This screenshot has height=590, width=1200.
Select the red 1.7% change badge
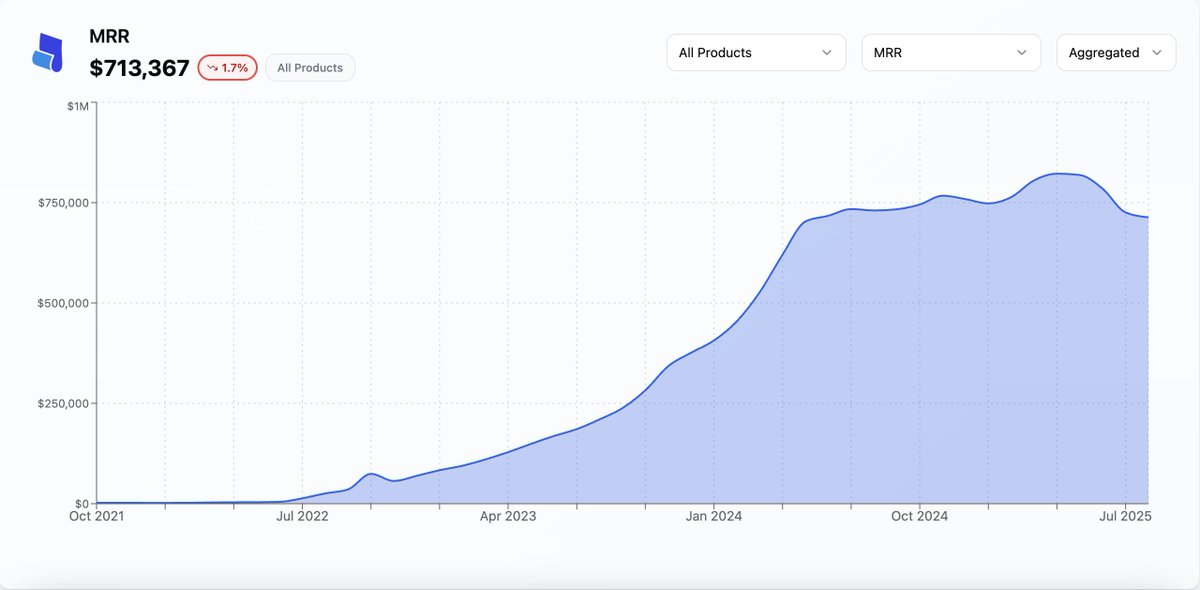[228, 68]
